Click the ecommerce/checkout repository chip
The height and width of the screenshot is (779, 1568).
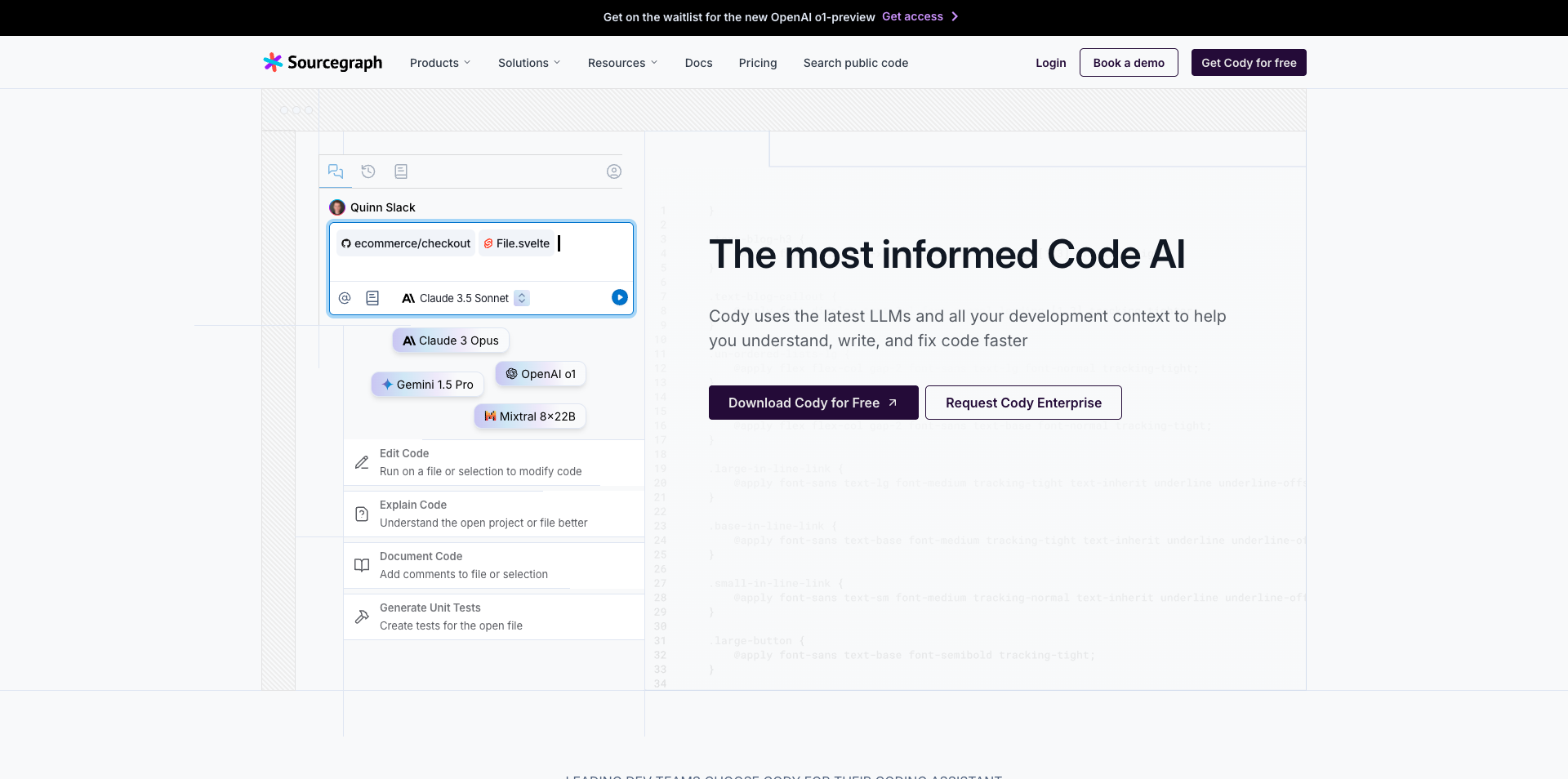click(406, 243)
